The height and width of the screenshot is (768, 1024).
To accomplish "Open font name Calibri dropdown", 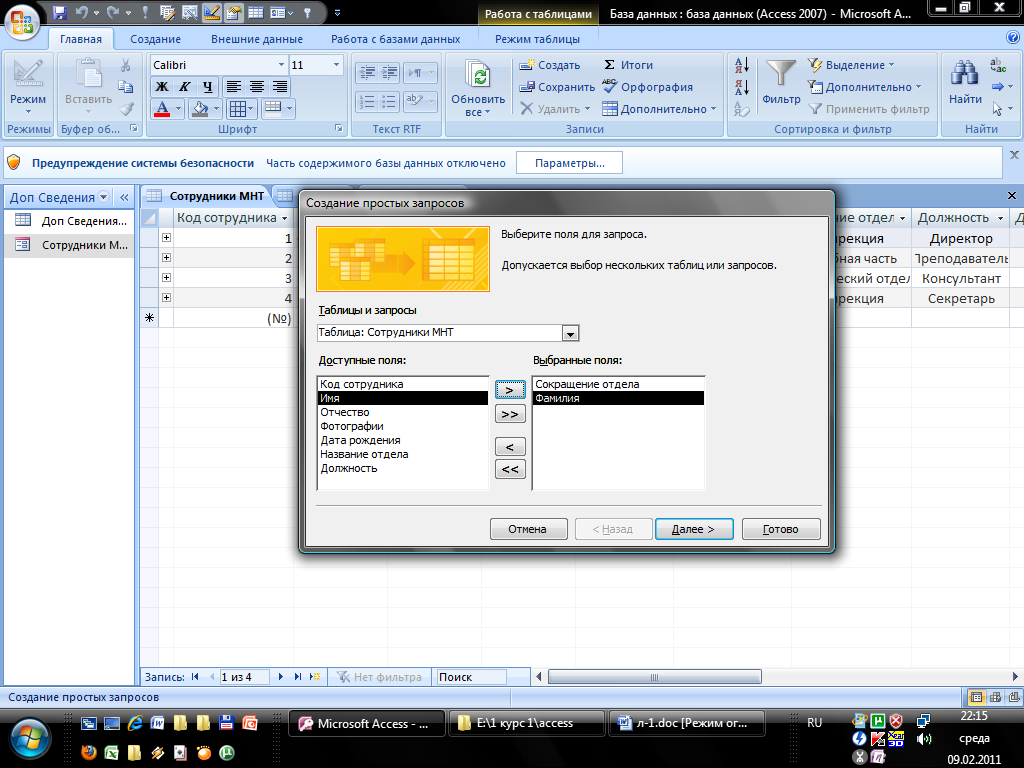I will pyautogui.click(x=281, y=65).
